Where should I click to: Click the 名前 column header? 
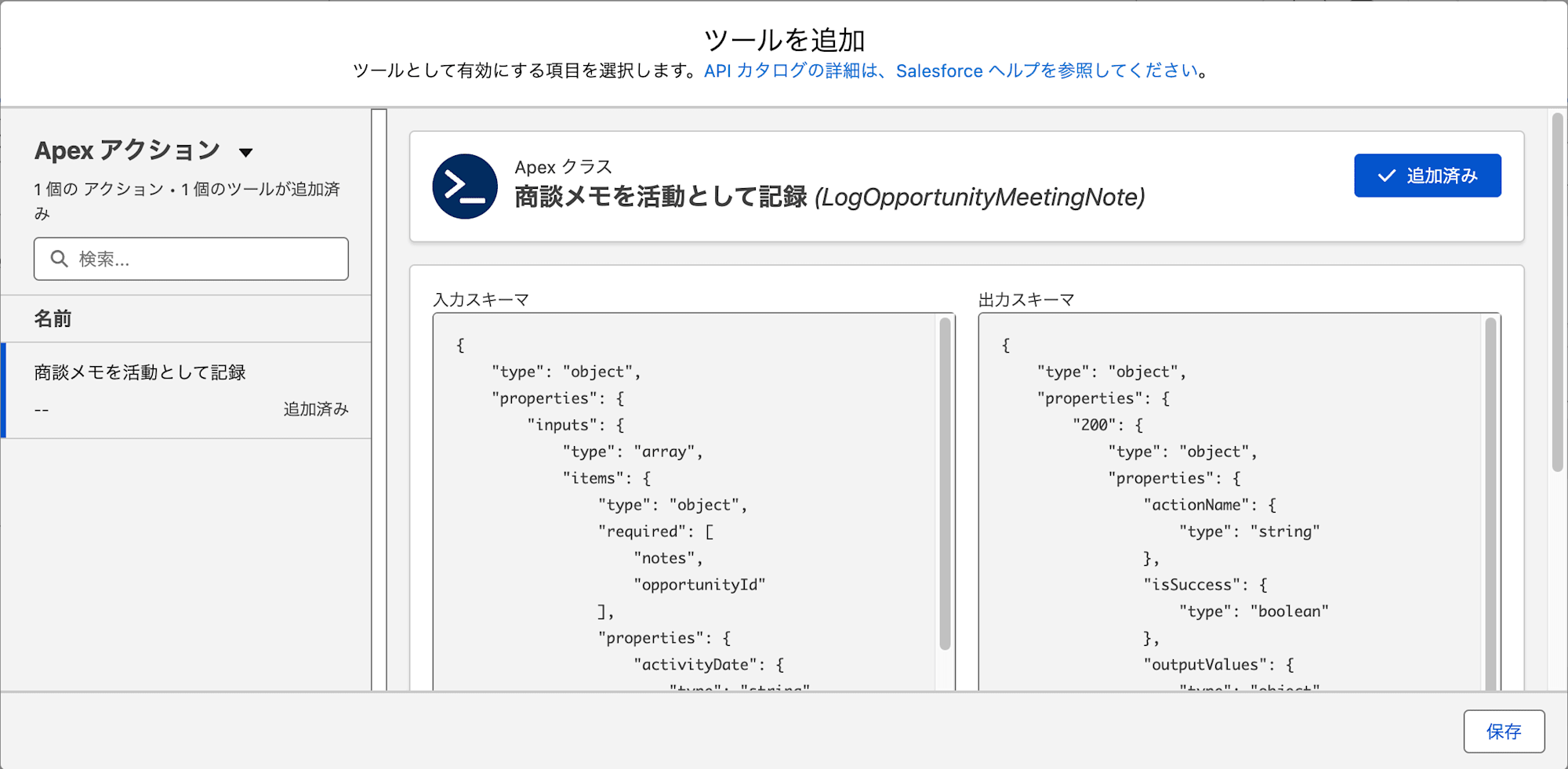[53, 319]
